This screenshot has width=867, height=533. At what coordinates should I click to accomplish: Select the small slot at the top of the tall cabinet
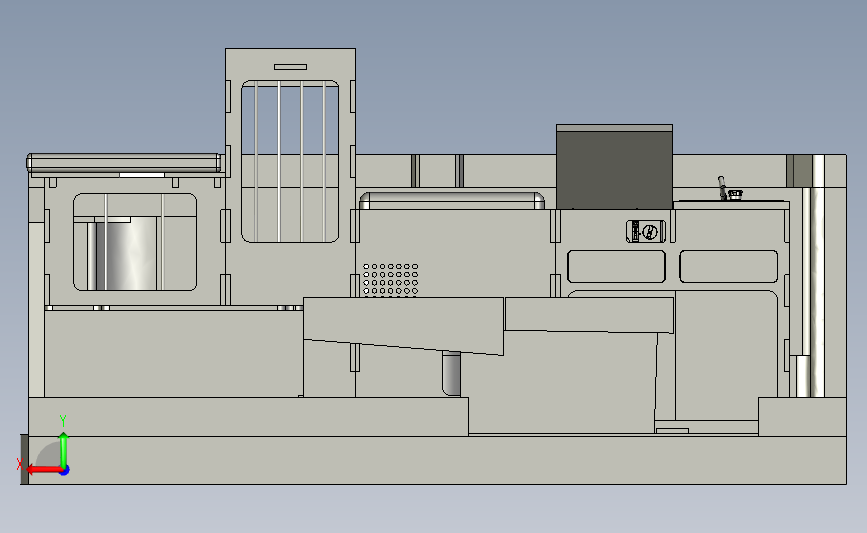click(290, 67)
